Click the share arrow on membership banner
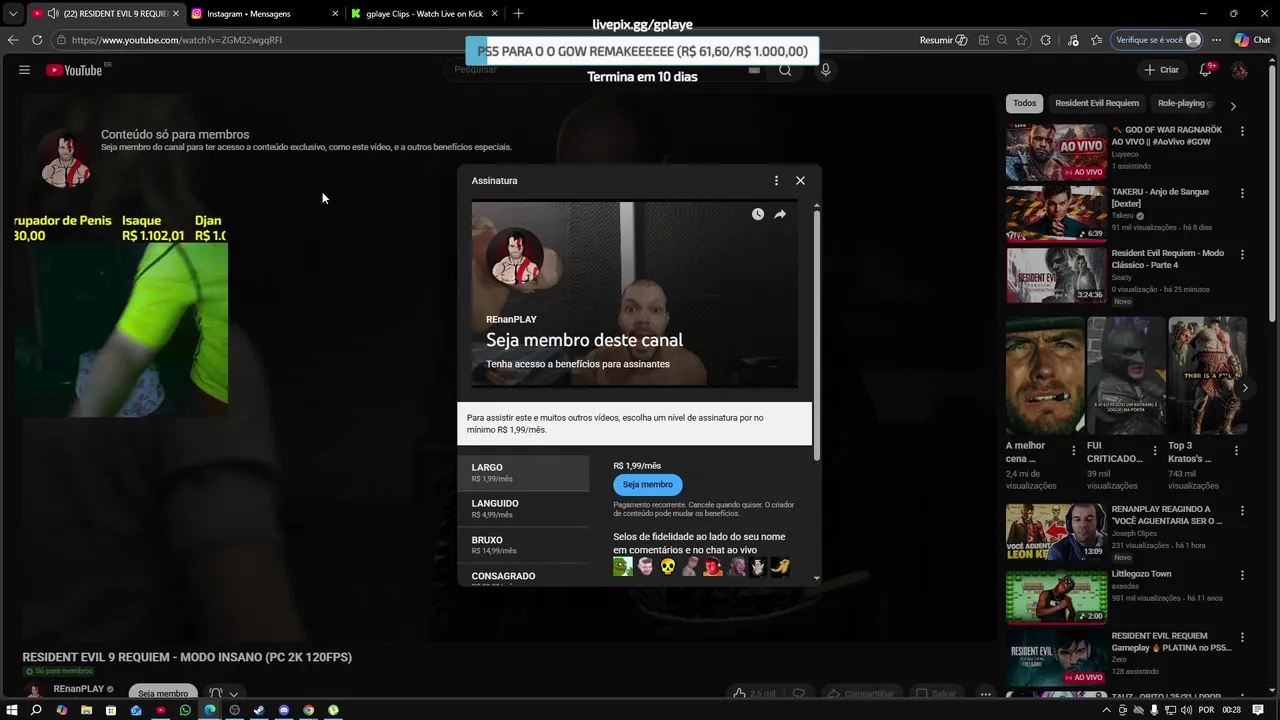1280x720 pixels. tap(780, 214)
